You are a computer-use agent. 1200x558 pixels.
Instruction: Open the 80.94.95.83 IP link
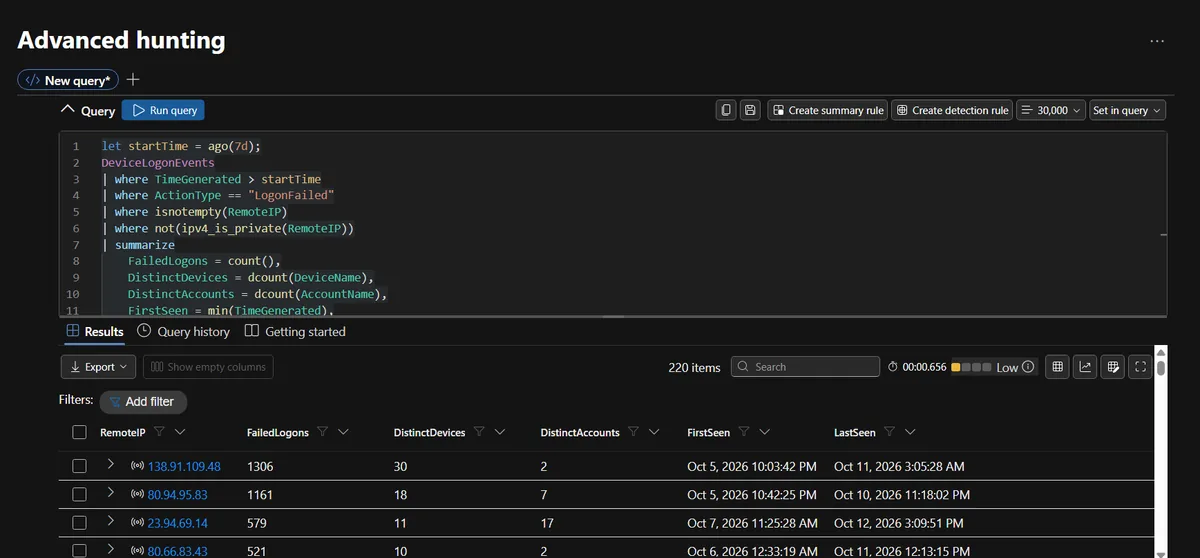[178, 494]
